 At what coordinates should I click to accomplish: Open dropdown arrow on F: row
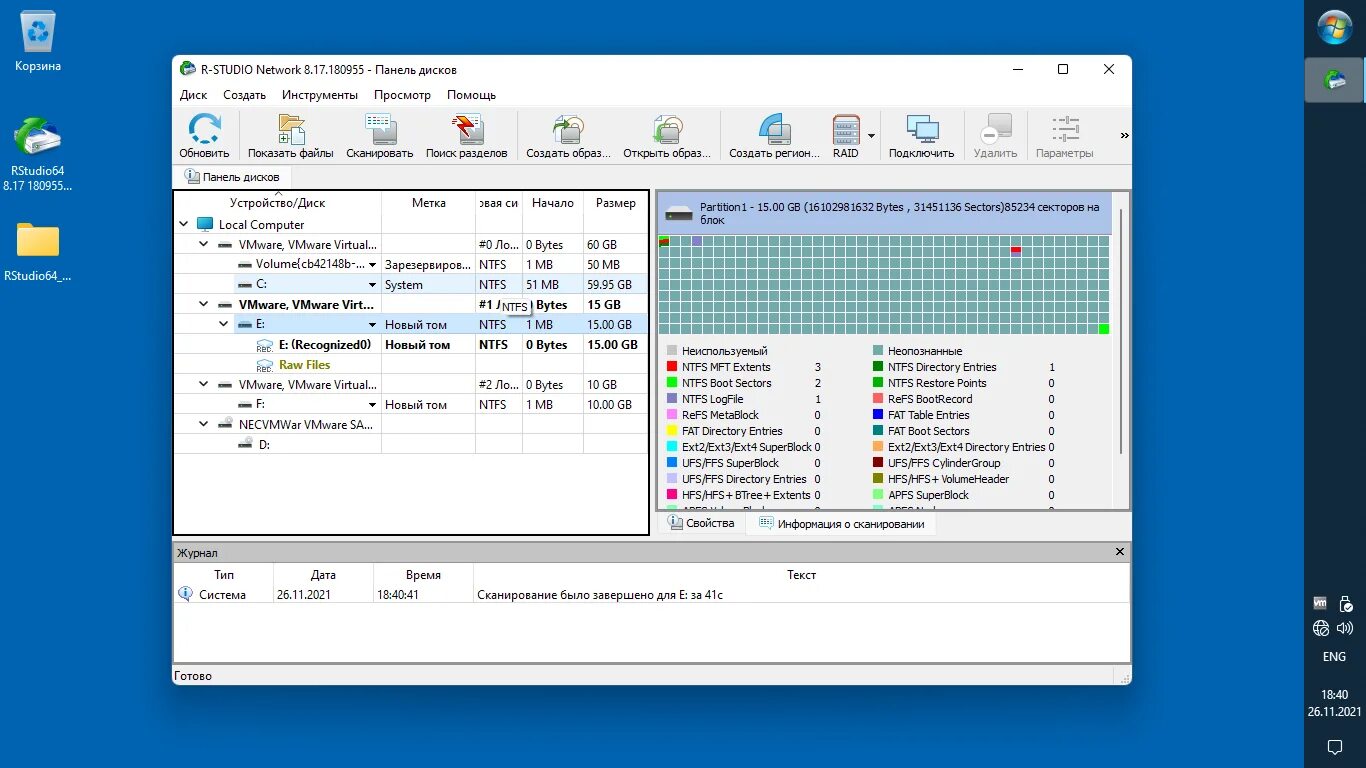pos(373,405)
